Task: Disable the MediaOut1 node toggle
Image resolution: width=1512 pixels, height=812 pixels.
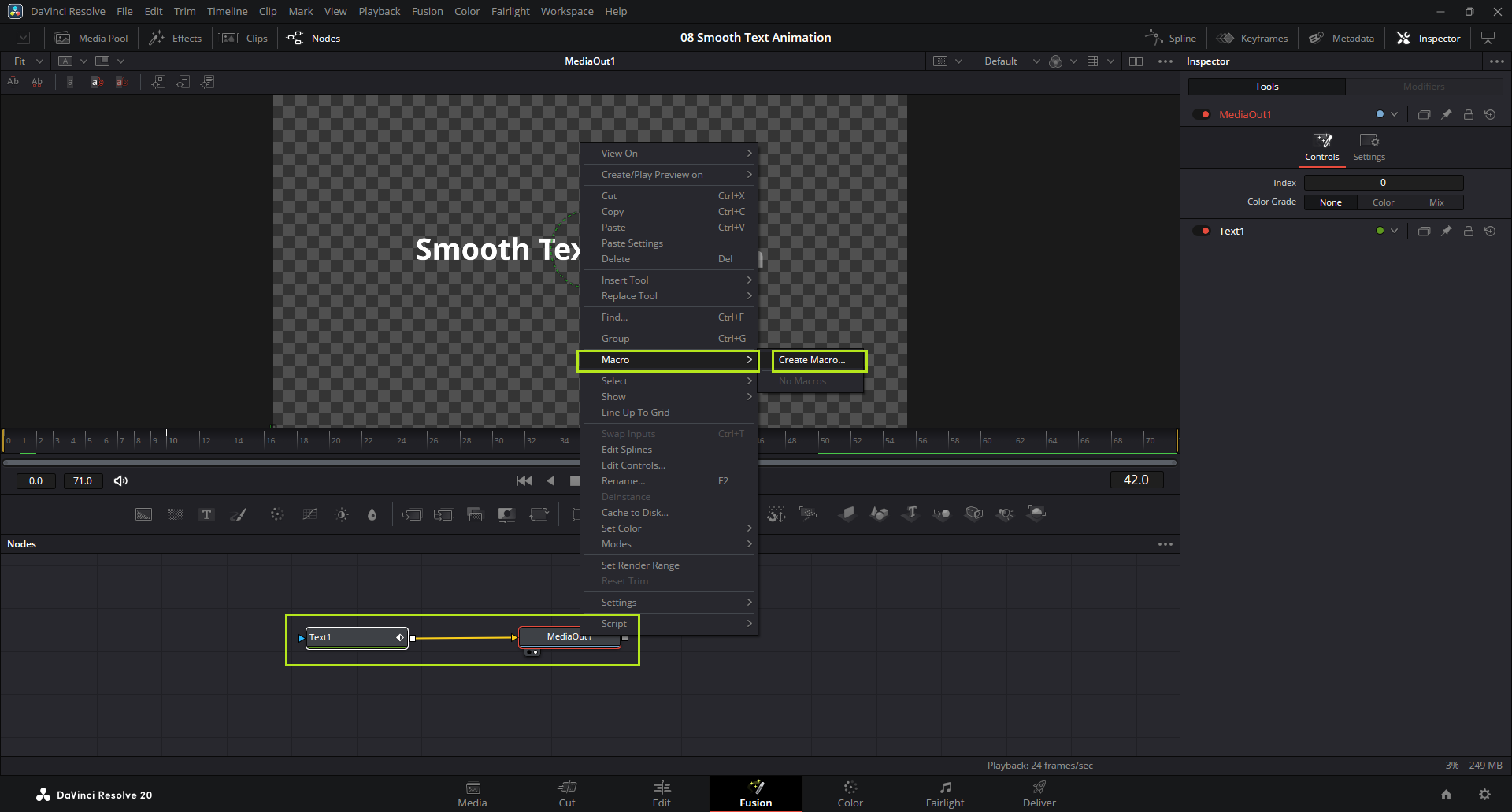Action: pyautogui.click(x=1202, y=114)
